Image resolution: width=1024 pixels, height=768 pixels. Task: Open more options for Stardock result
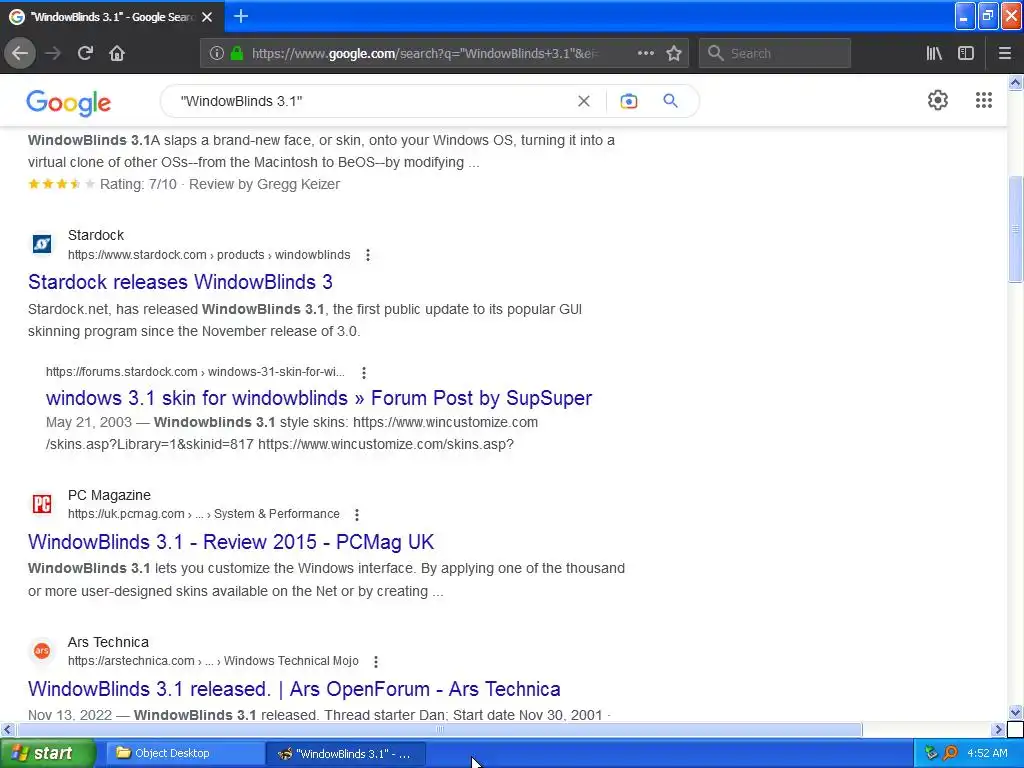point(368,255)
